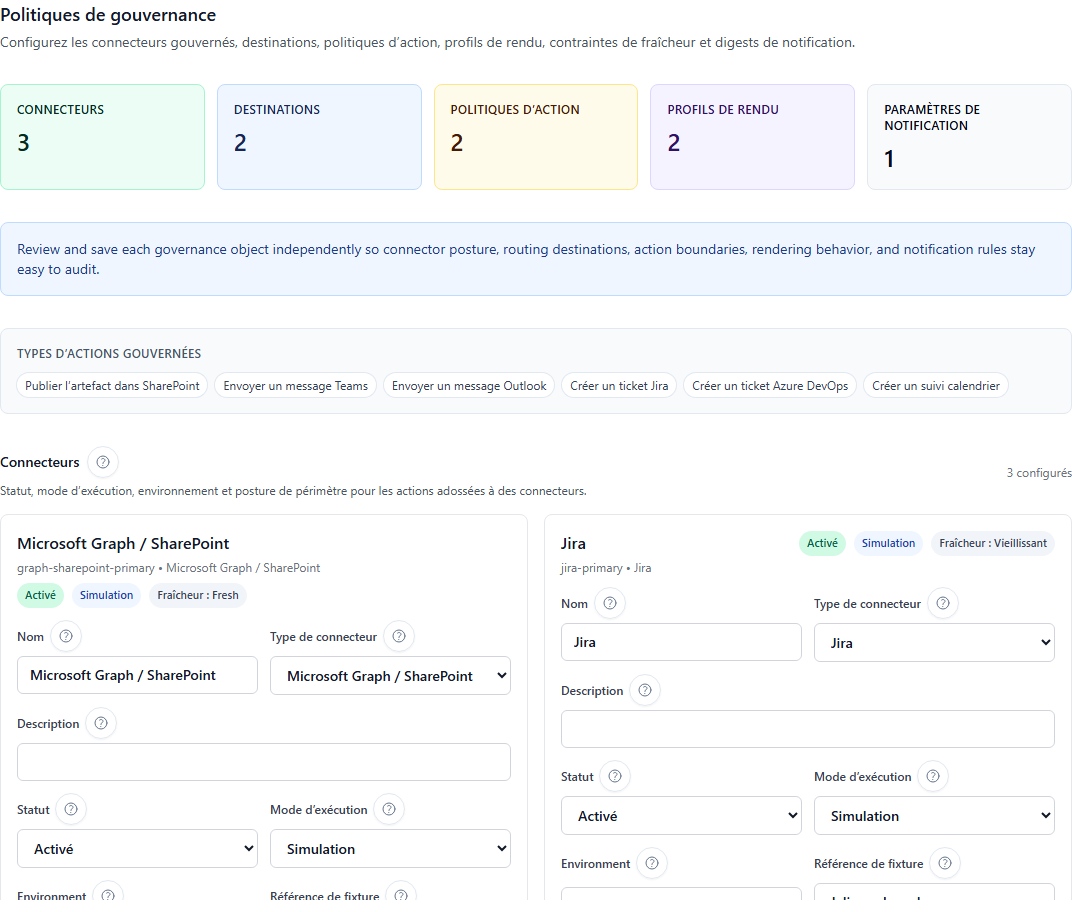Open Jira Type de connecteur dropdown
Image resolution: width=1072 pixels, height=912 pixels.
(x=934, y=643)
